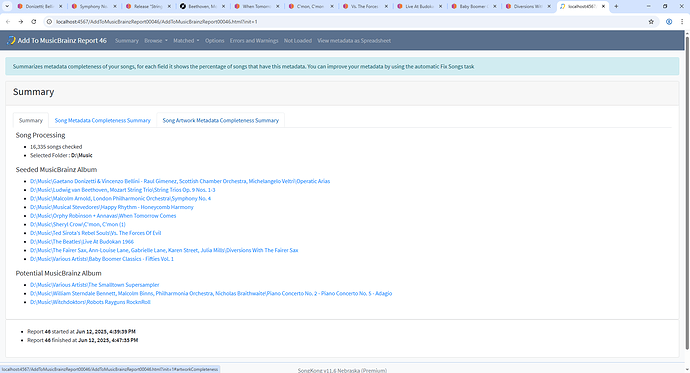Viewport: 690px width, 373px height.
Task: Open the Beatles Live At Budokan 1966 link
Action: (x=82, y=241)
